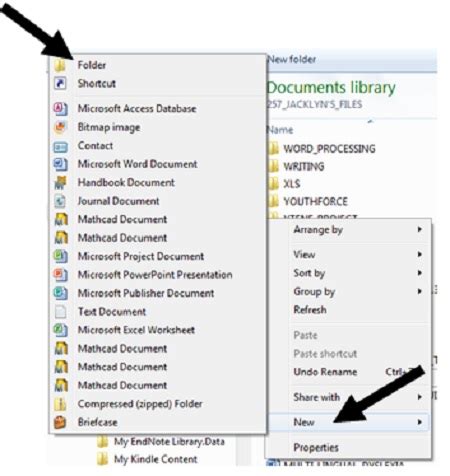450x476 pixels.
Task: Click the Microsoft Project Document icon
Action: click(x=60, y=256)
